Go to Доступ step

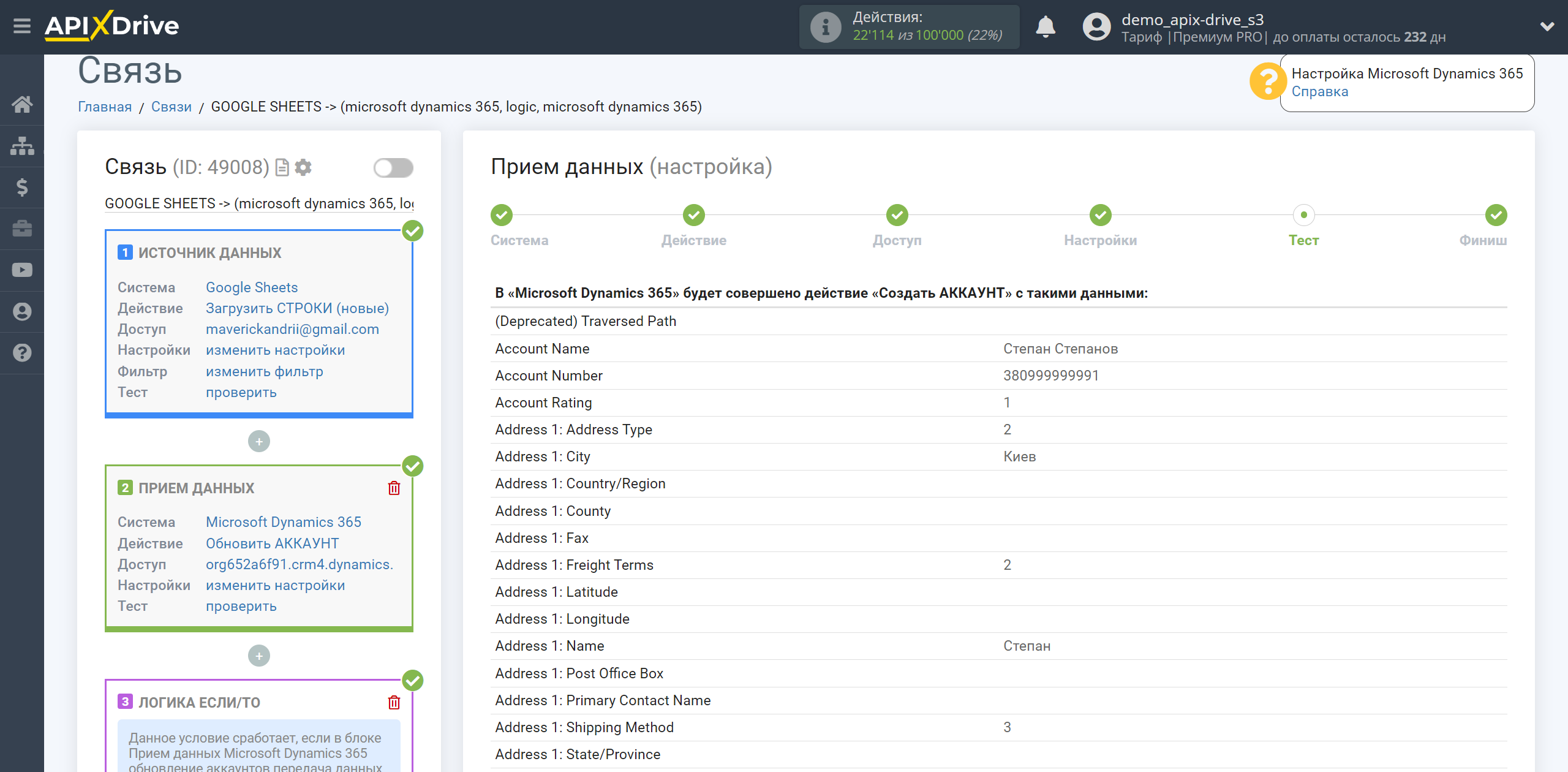[897, 215]
